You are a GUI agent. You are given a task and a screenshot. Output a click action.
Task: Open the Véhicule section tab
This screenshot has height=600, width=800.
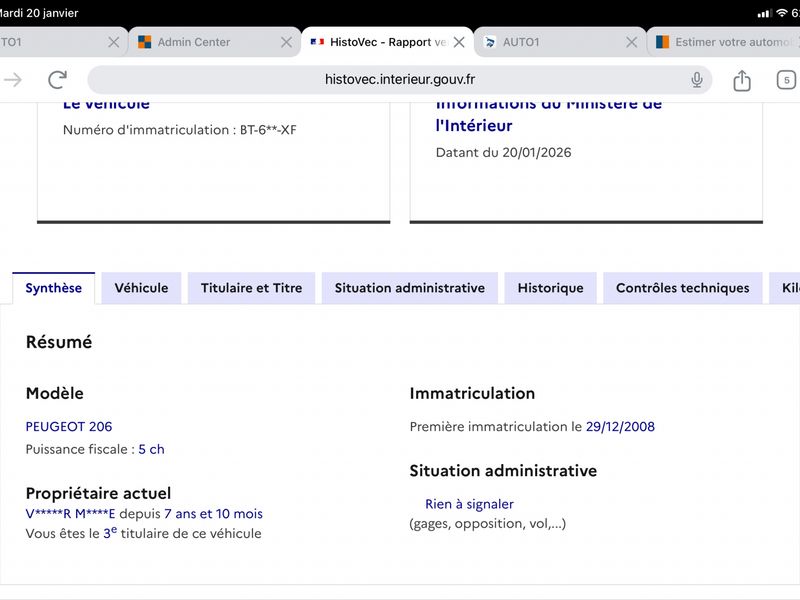141,288
